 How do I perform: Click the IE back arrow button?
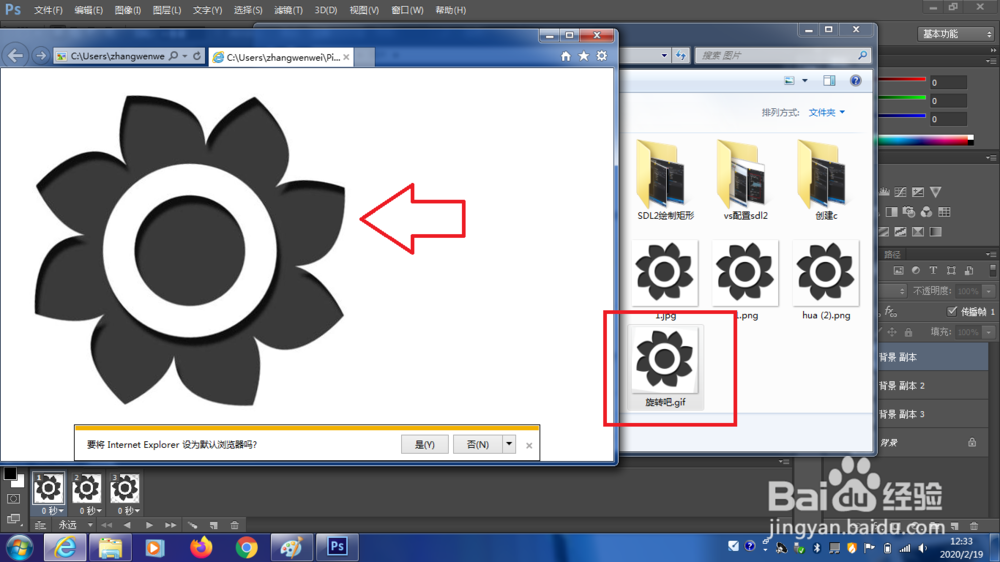pyautogui.click(x=15, y=56)
